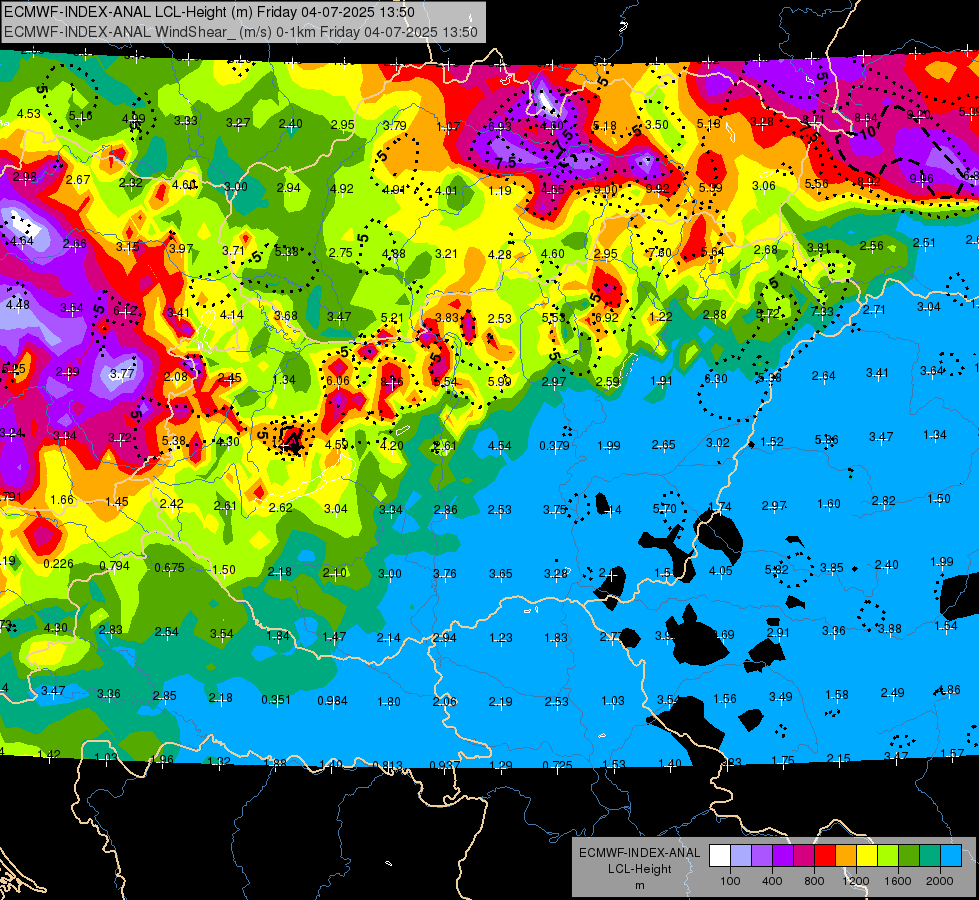Click wind shear value 3.77
Image resolution: width=979 pixels, height=900 pixels.
tap(122, 373)
